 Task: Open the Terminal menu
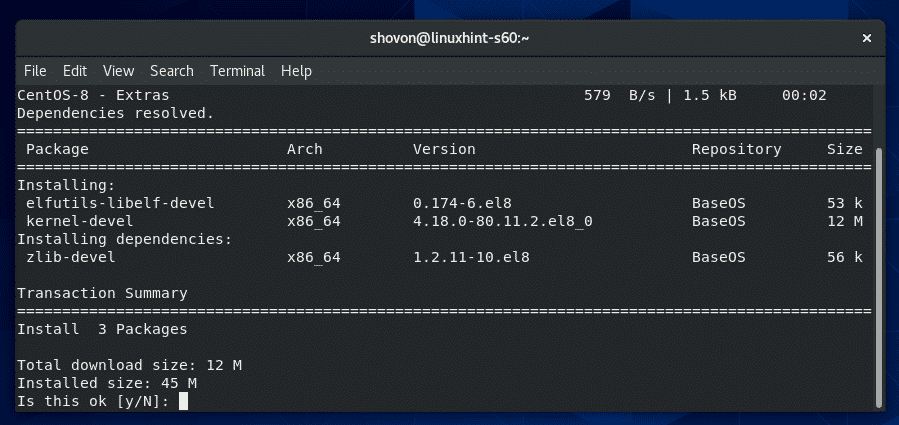[237, 71]
